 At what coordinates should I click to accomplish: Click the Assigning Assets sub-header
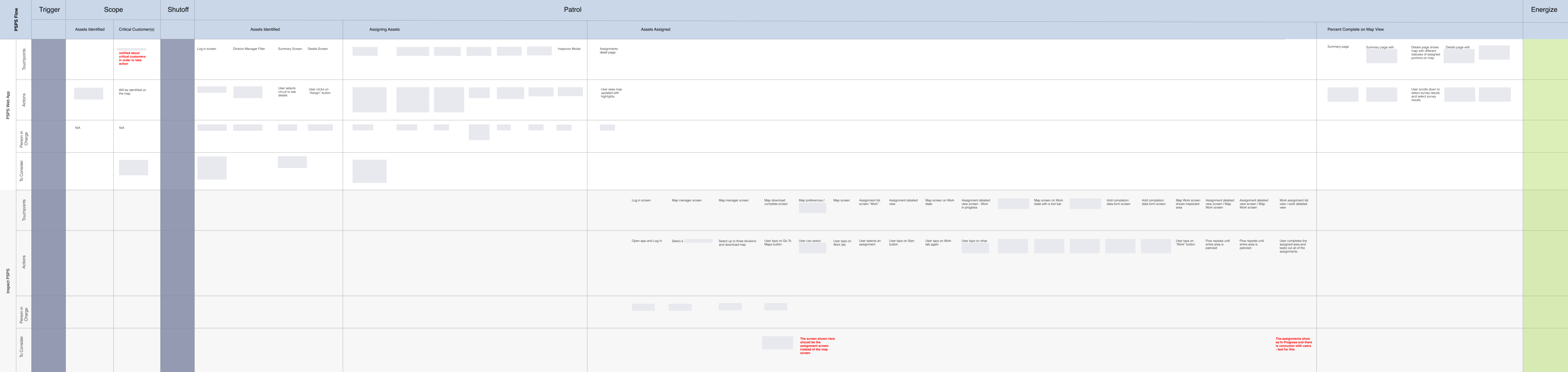click(x=384, y=29)
